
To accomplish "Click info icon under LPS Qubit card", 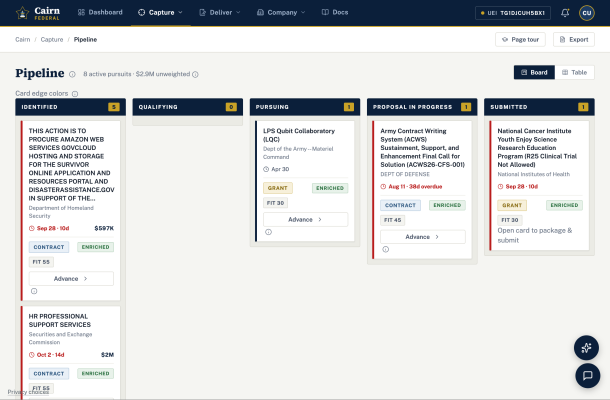I will tap(268, 232).
